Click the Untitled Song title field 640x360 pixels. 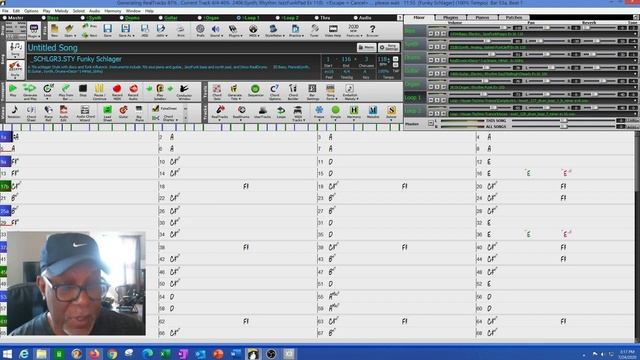pos(191,48)
